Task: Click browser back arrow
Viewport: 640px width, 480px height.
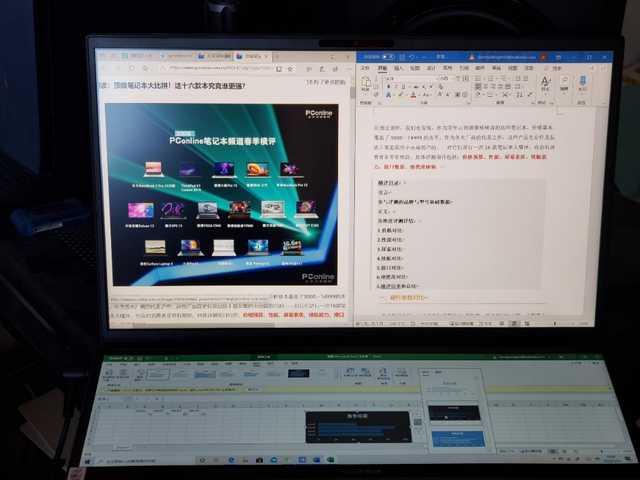Action: tap(105, 67)
